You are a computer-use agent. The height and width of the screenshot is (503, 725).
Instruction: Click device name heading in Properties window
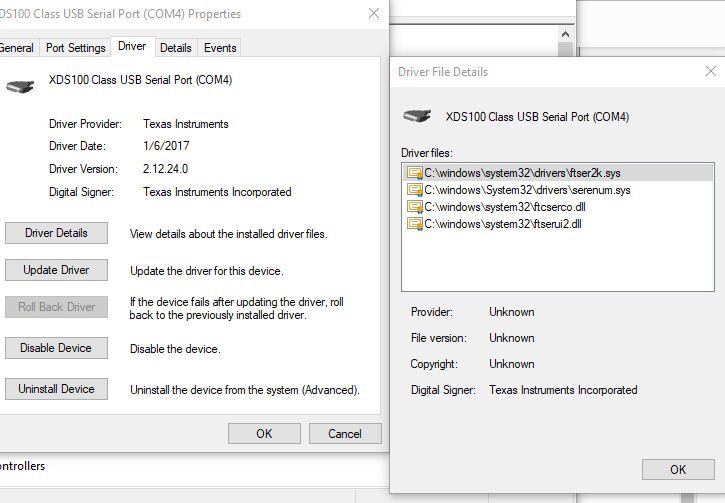coord(141,80)
